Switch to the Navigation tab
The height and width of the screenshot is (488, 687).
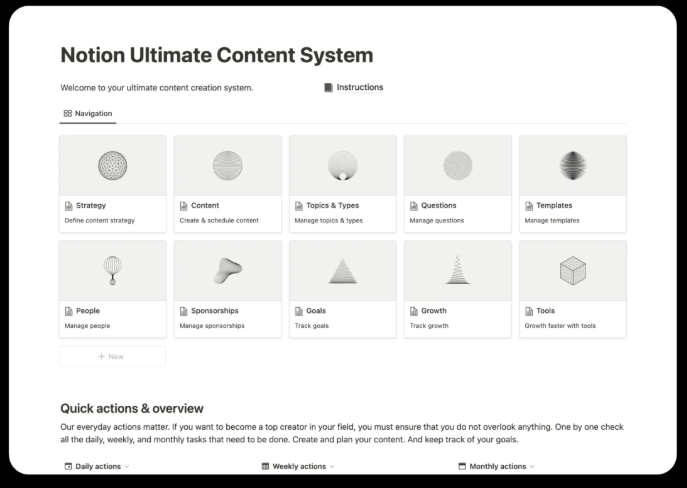coord(88,113)
